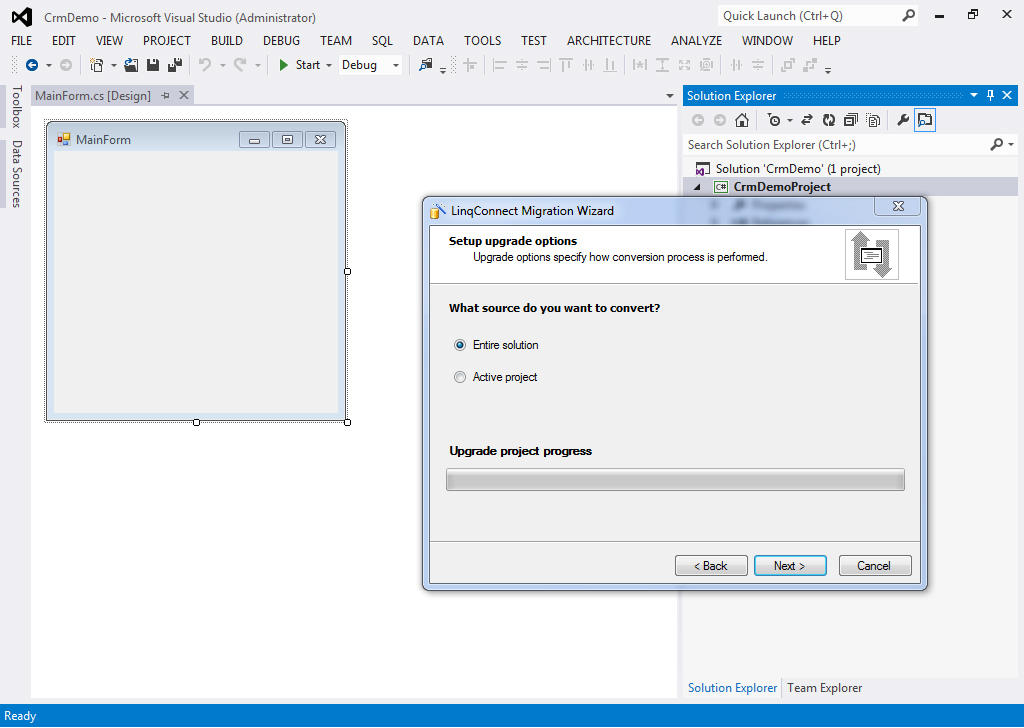This screenshot has width=1024, height=728.
Task: Click the Open File toolbar icon
Action: point(131,65)
